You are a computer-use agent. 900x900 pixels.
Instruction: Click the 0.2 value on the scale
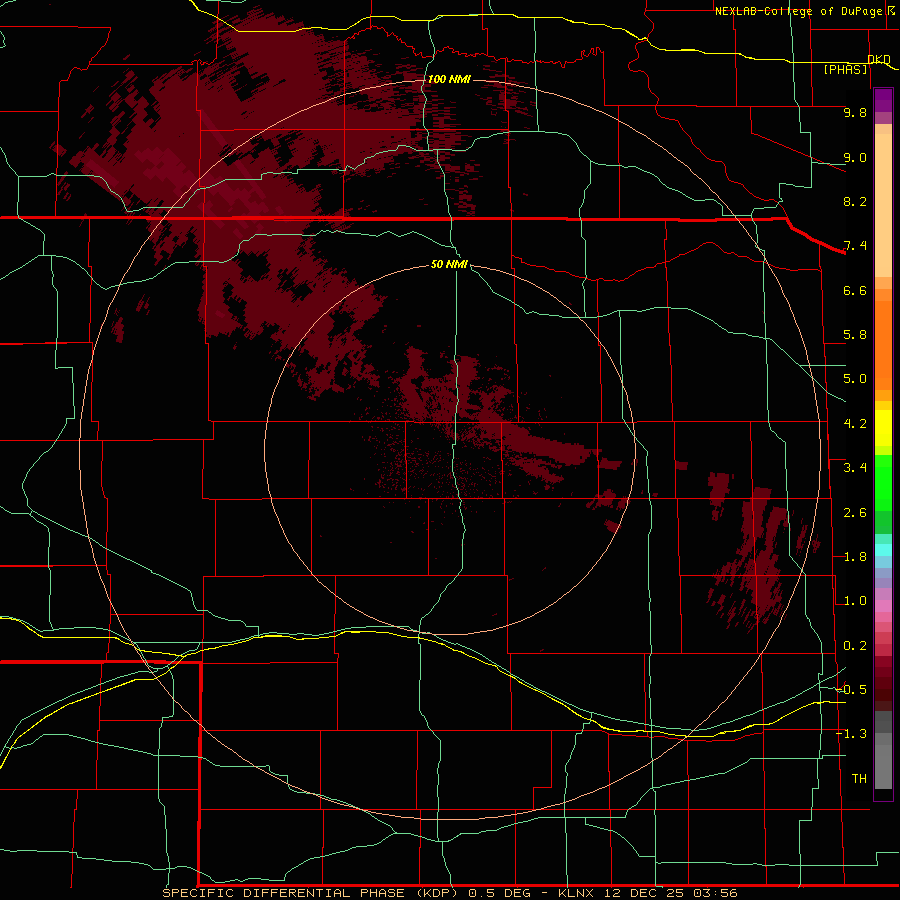855,646
